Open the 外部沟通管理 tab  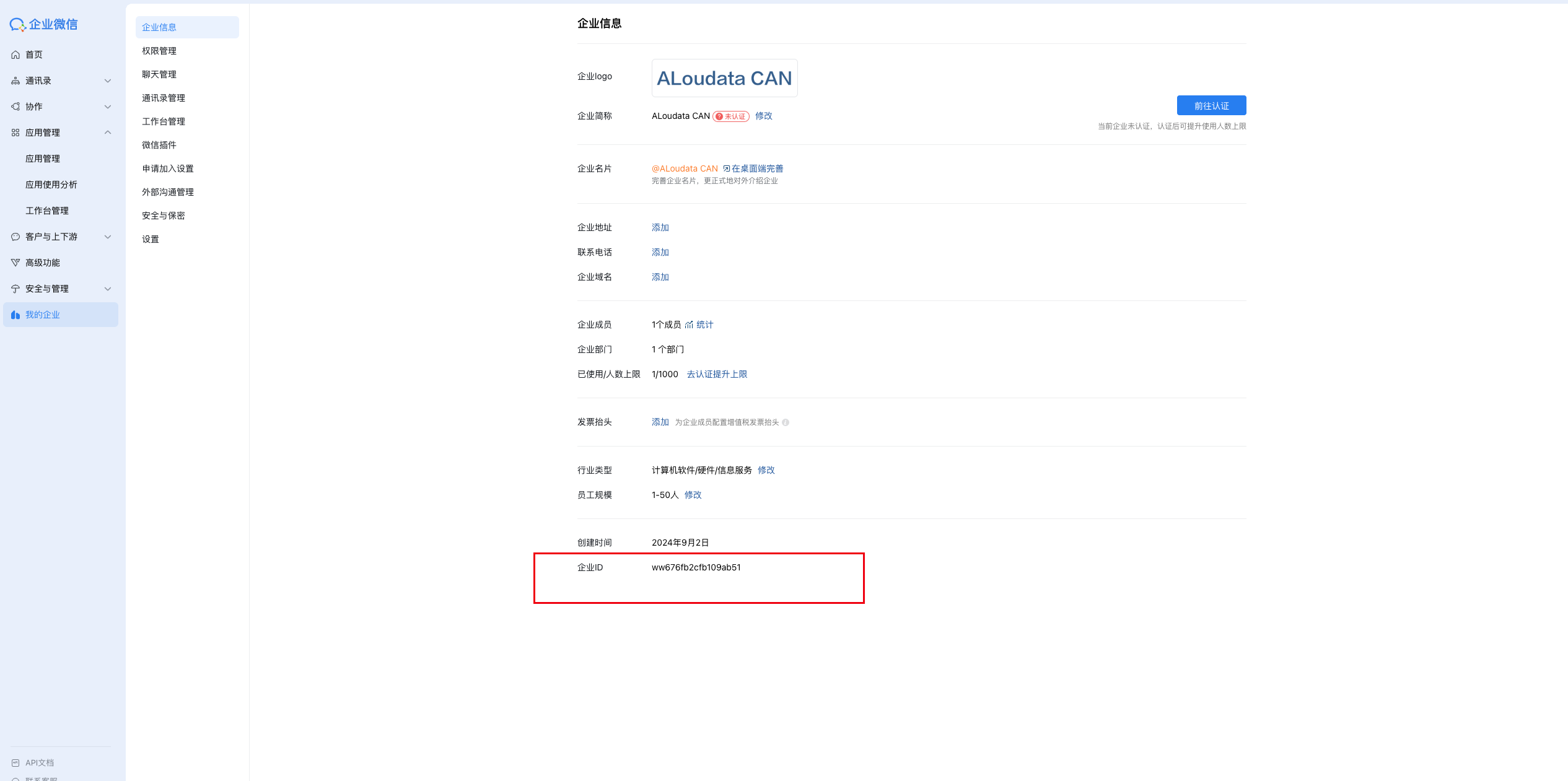[187, 193]
